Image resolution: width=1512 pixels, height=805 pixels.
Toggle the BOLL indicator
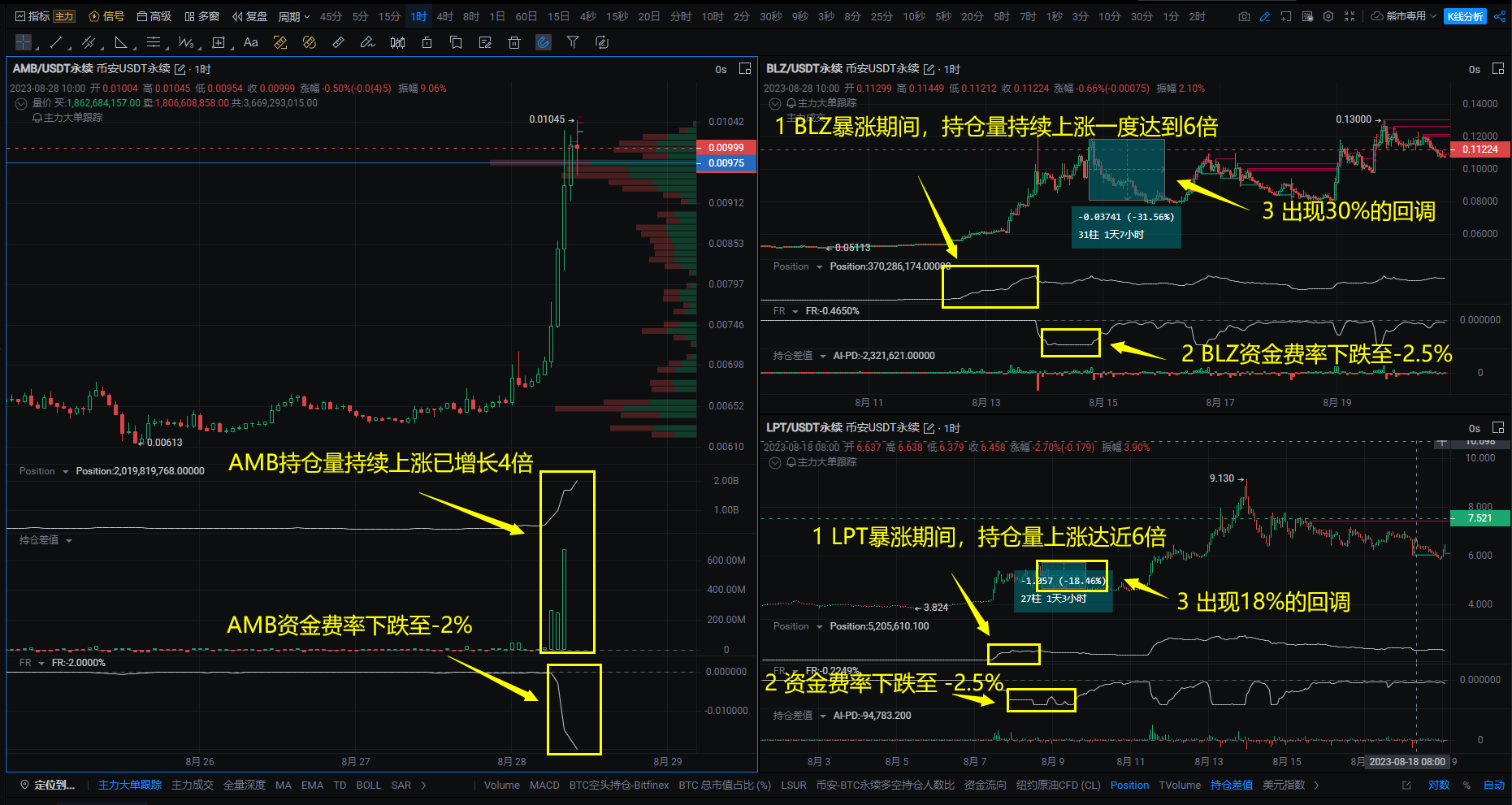coord(369,785)
